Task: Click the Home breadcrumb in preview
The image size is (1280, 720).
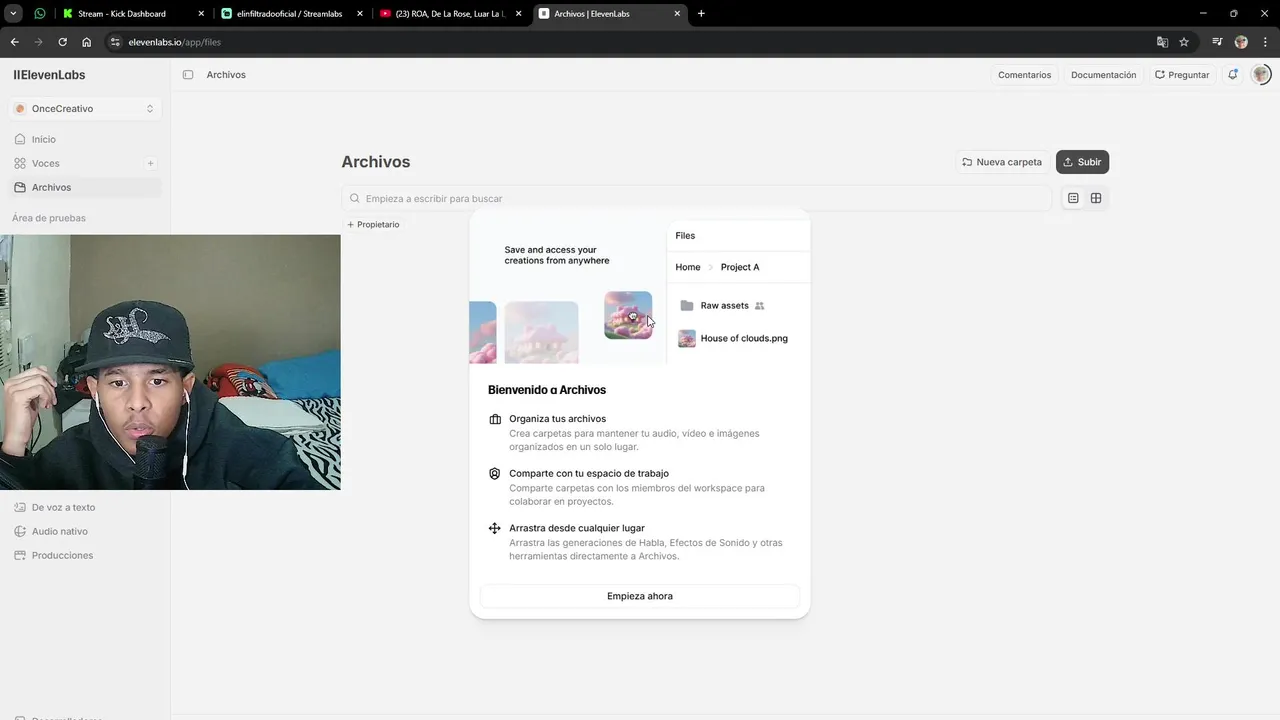Action: point(688,267)
